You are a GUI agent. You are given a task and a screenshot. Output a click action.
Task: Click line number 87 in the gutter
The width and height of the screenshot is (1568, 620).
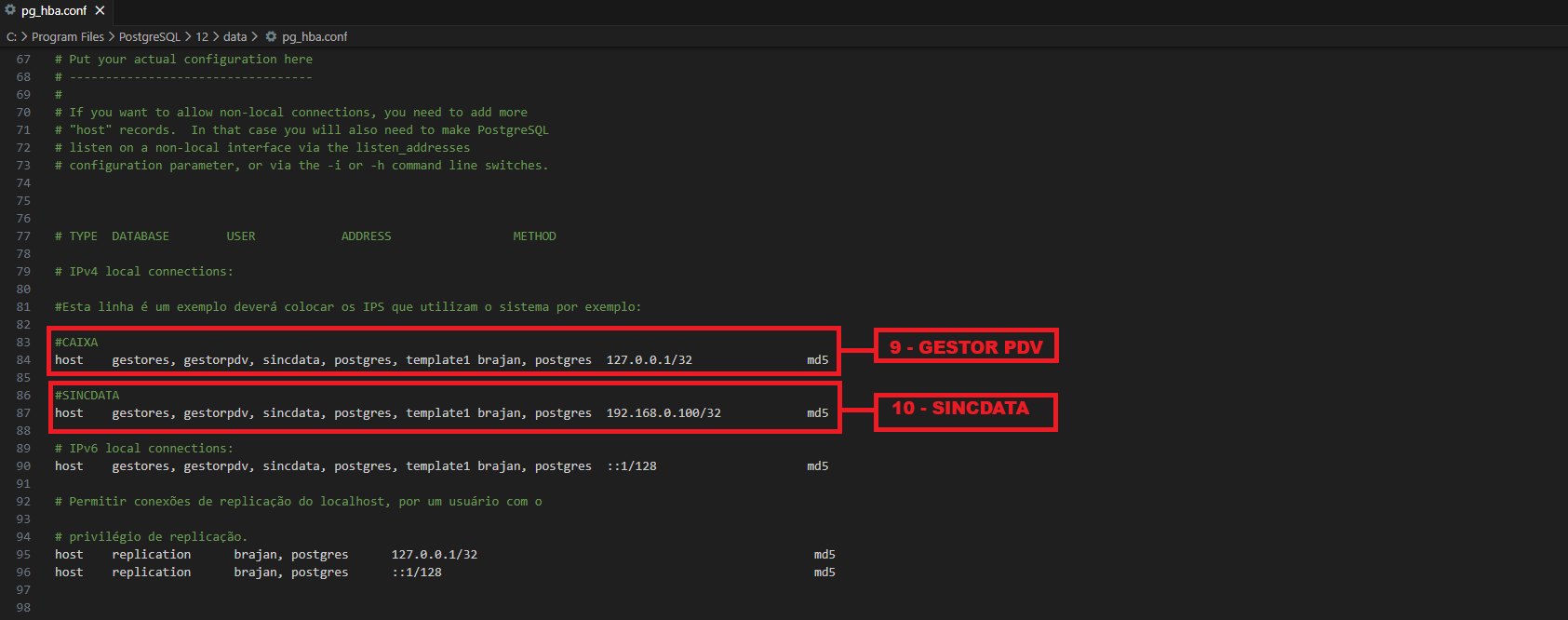coord(23,413)
